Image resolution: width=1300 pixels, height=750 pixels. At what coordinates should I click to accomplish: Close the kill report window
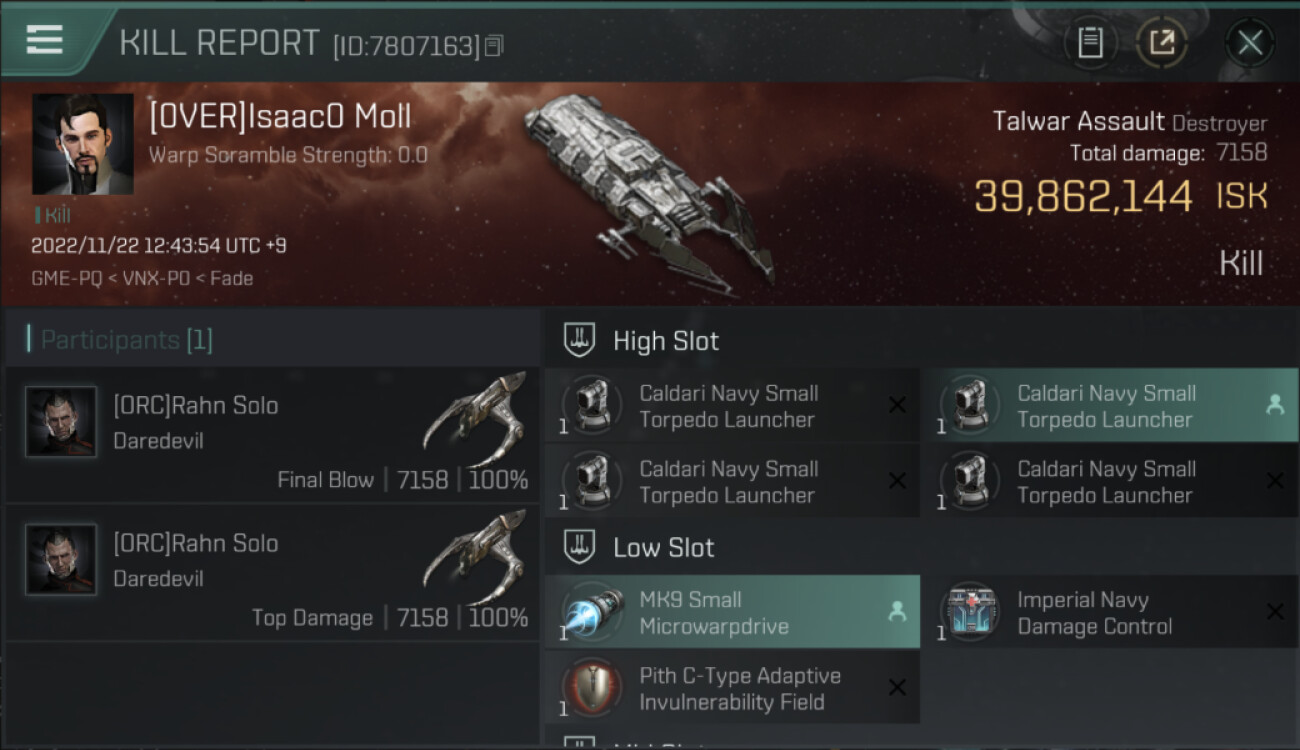[1250, 42]
